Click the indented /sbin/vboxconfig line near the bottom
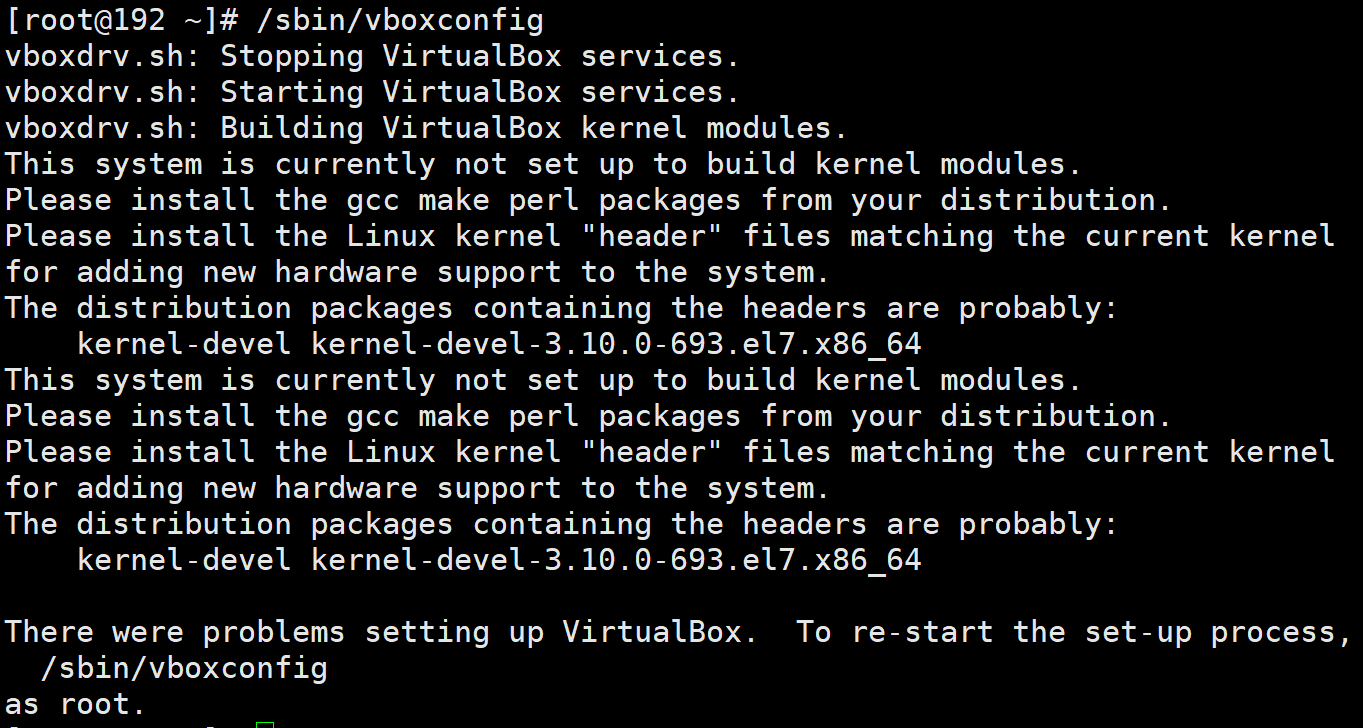The image size is (1363, 728). point(184,668)
